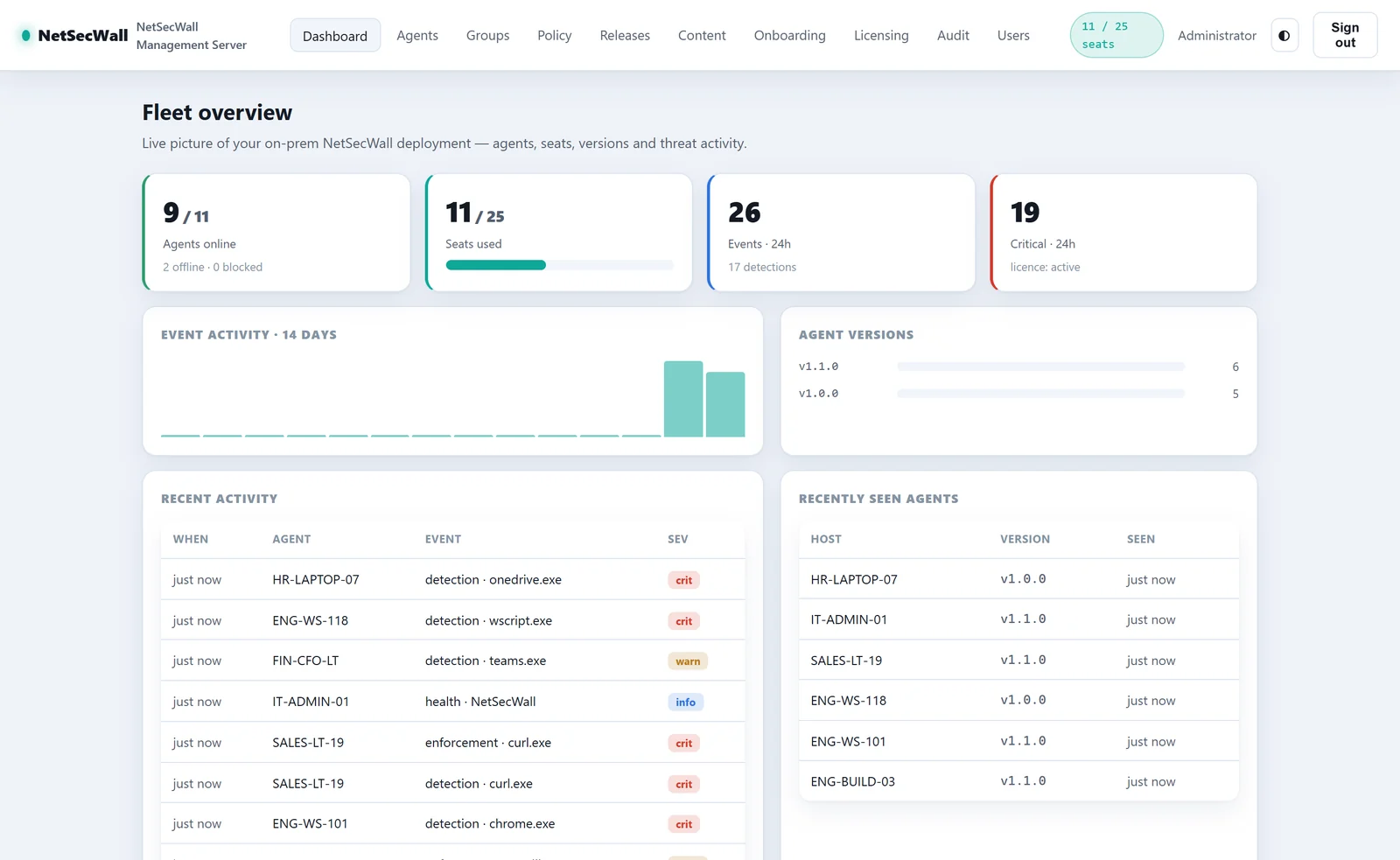Click crit badge for chrome.exe detection
Viewport: 1400px width, 860px height.
(683, 824)
